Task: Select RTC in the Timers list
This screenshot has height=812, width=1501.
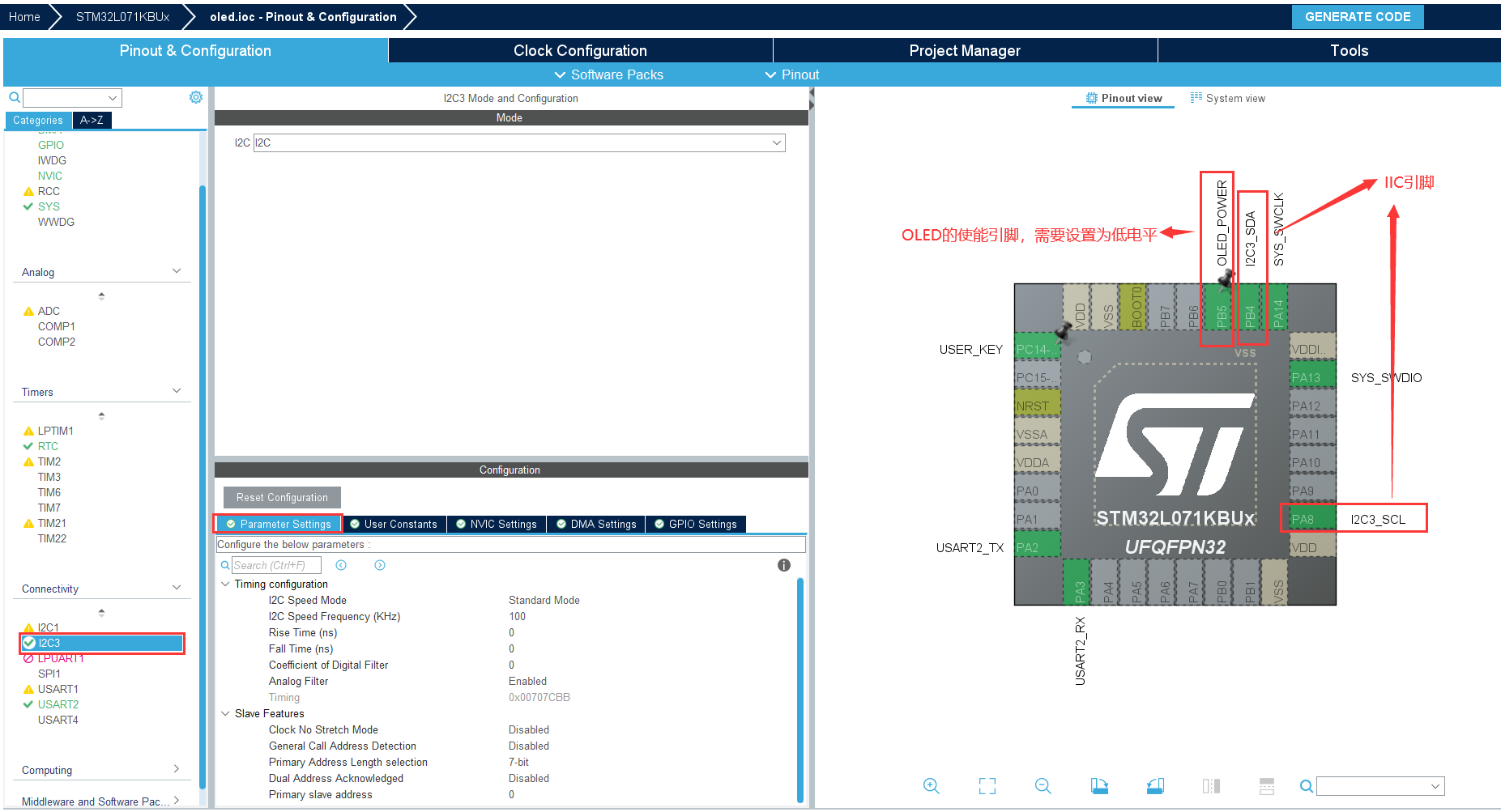Action: [x=48, y=446]
